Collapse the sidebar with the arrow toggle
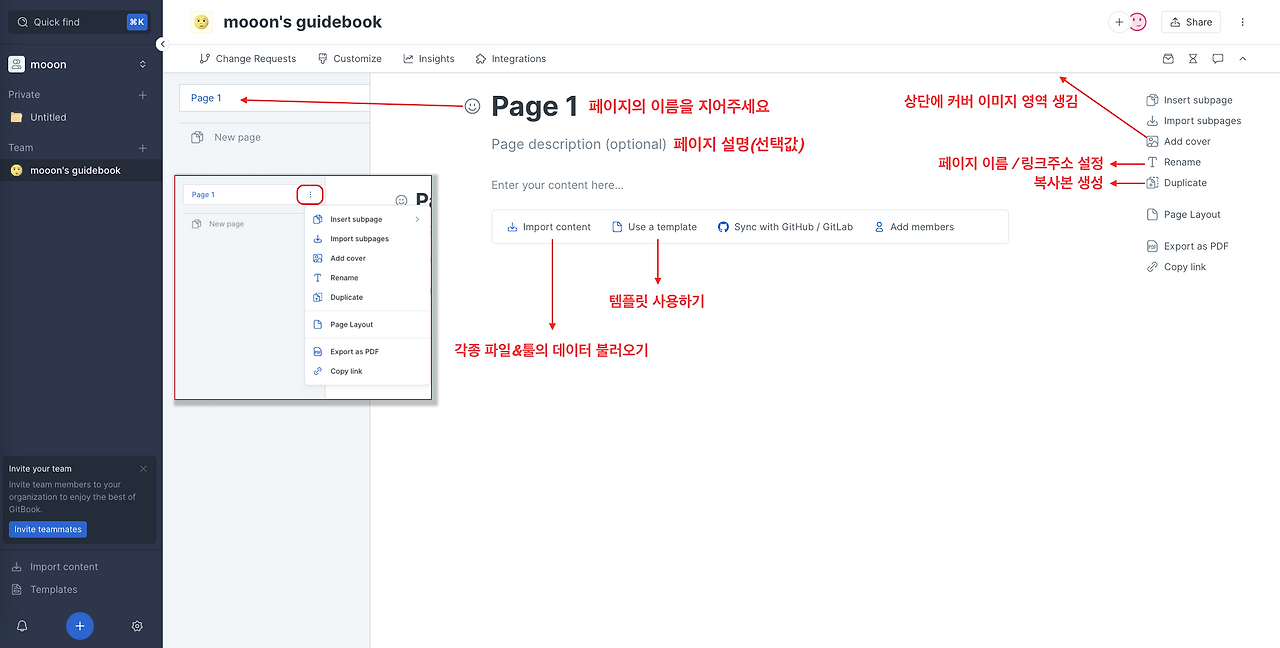Screen dimensions: 1280x648 pos(162,44)
